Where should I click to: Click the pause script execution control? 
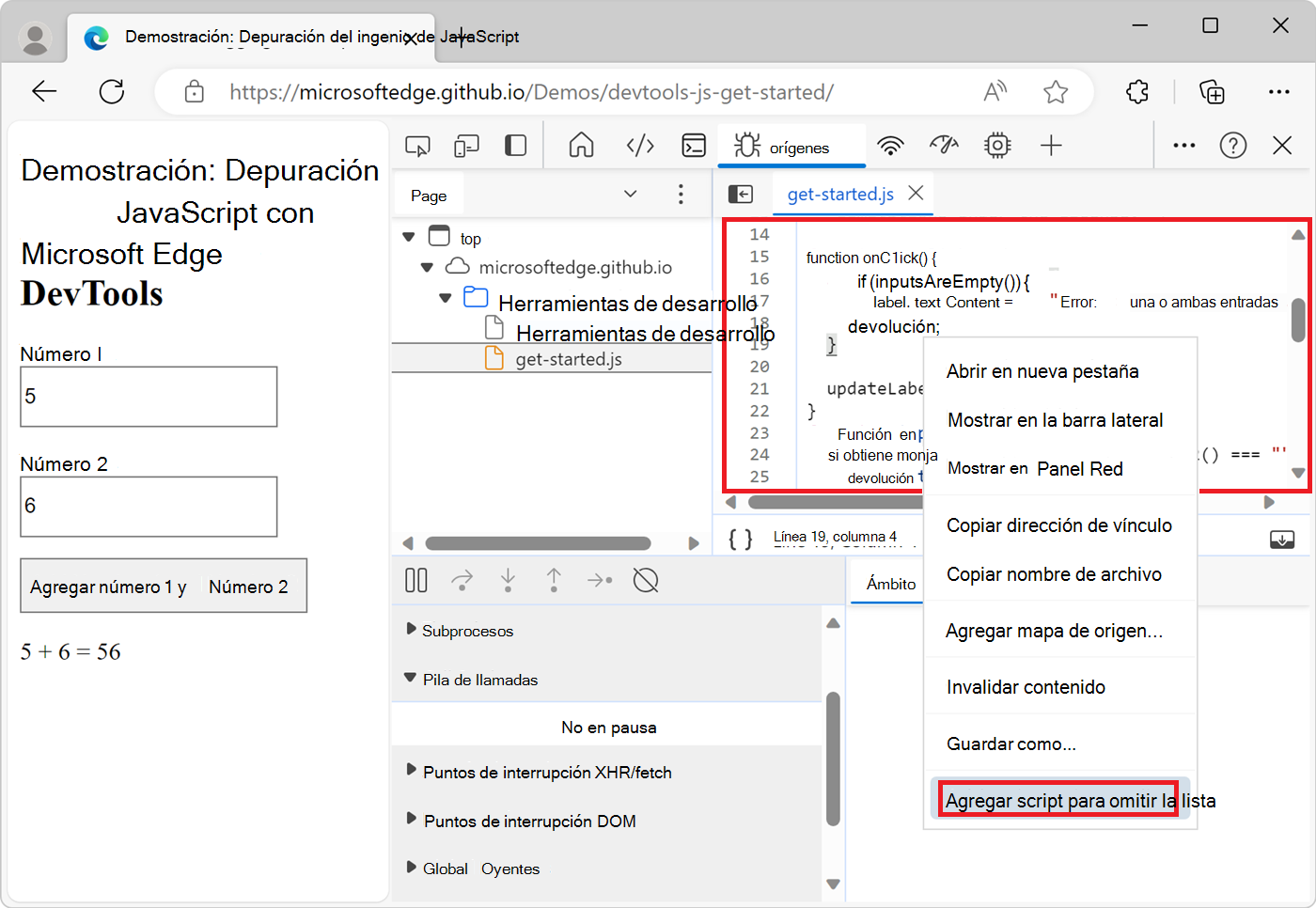pyautogui.click(x=415, y=580)
